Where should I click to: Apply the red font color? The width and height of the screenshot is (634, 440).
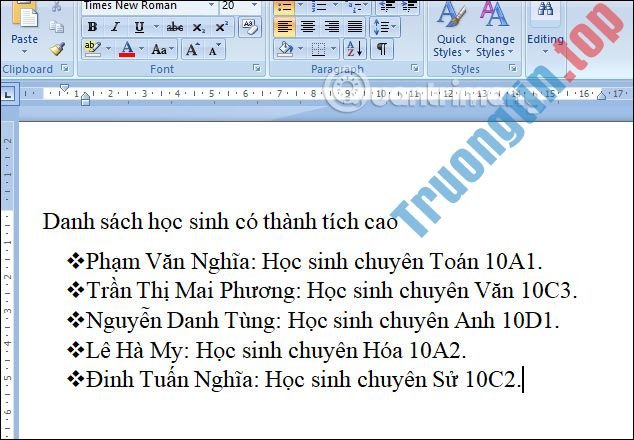[x=127, y=49]
